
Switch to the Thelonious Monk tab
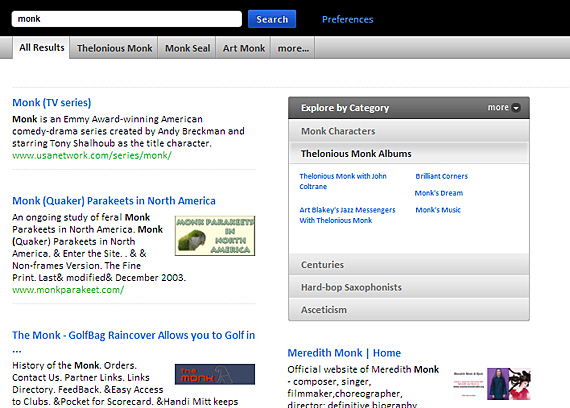114,48
